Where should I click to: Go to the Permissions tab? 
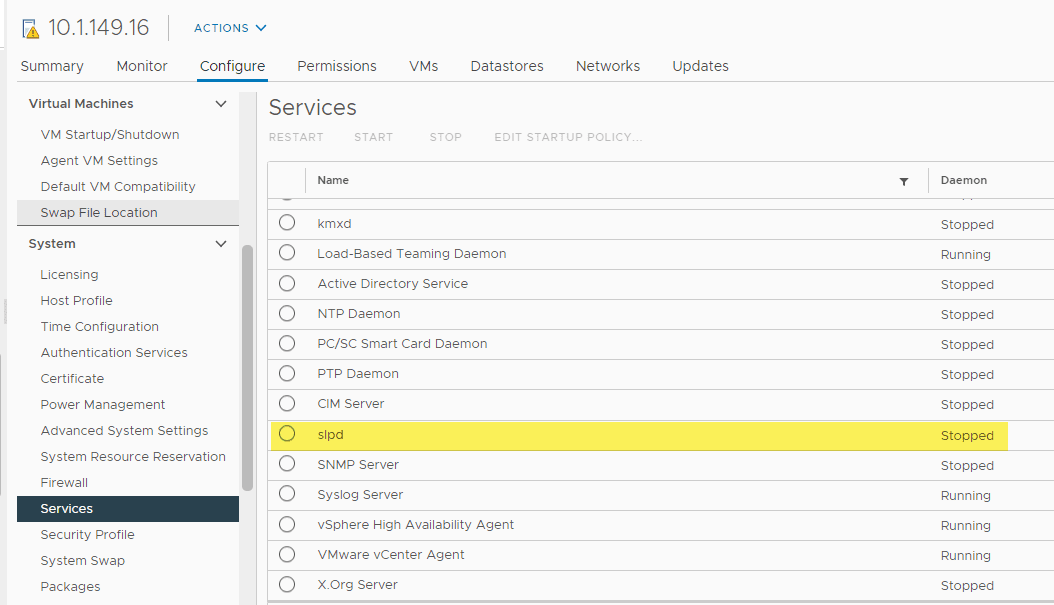337,66
